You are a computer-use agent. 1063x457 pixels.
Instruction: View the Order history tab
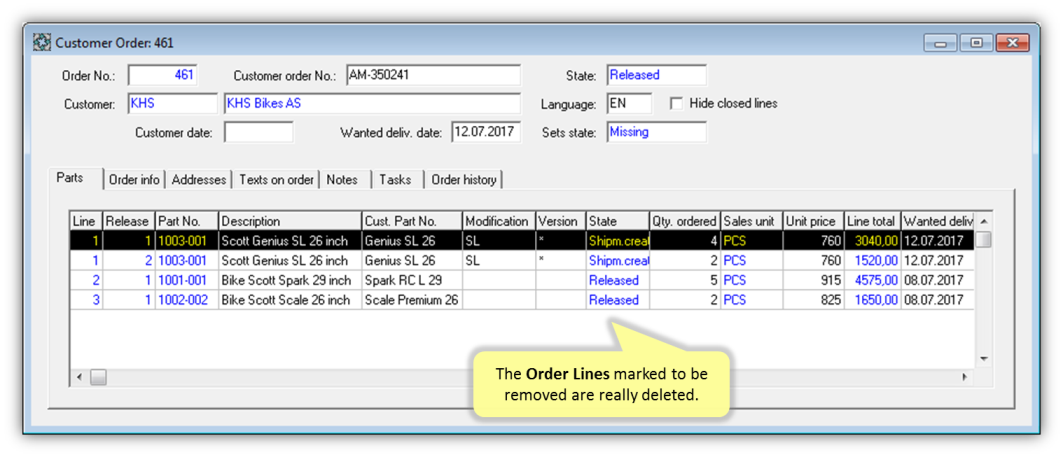[x=464, y=180]
